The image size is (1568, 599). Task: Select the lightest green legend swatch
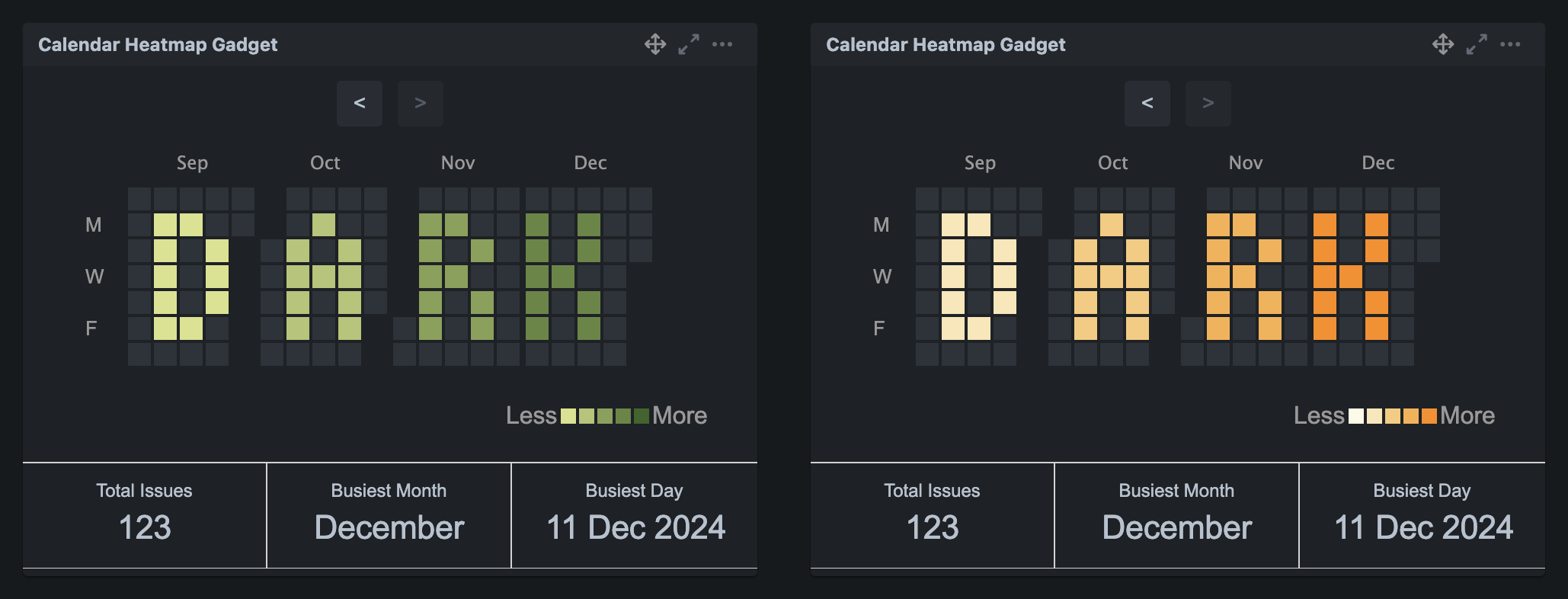568,416
